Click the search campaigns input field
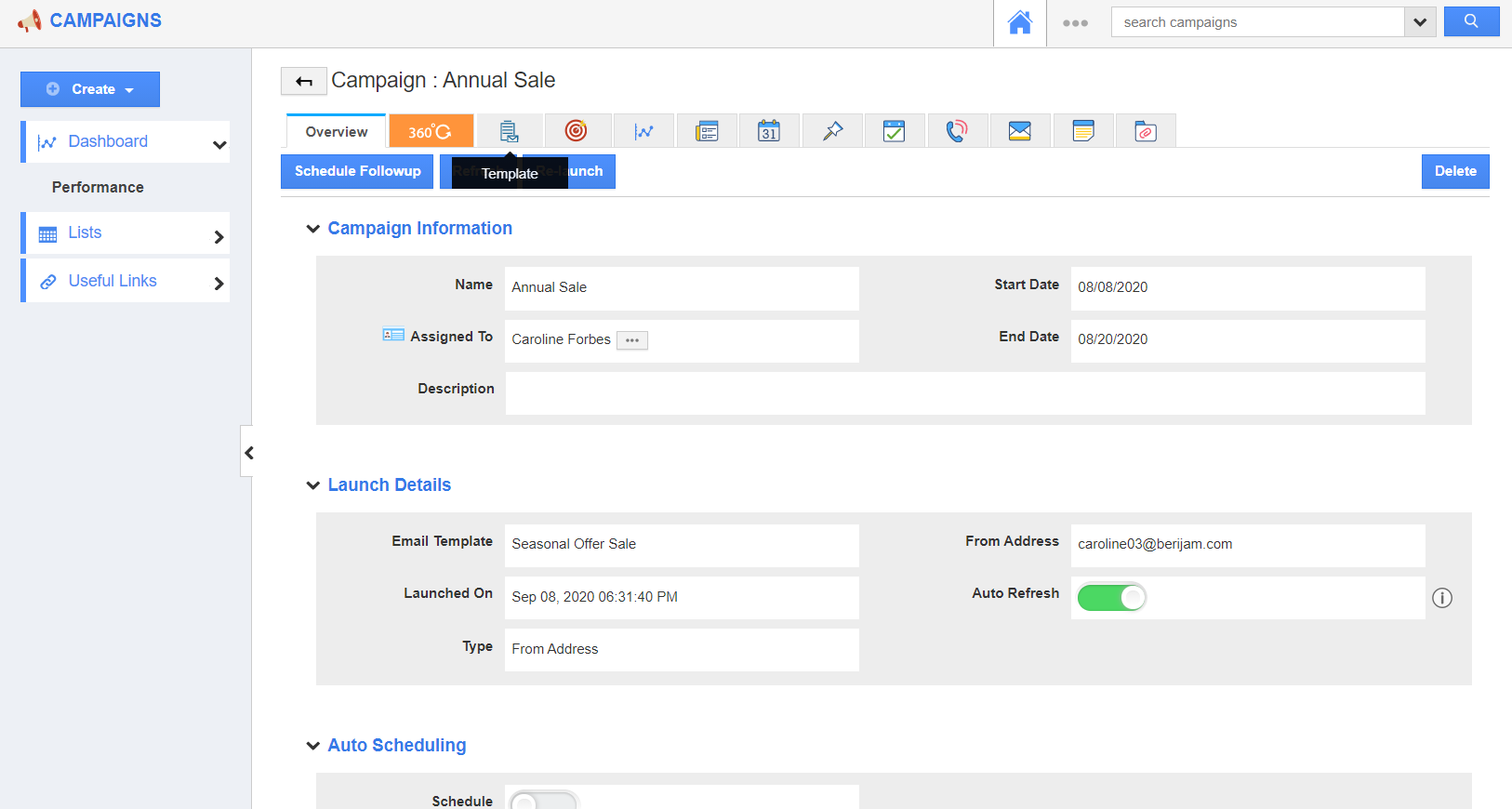 [x=1257, y=22]
